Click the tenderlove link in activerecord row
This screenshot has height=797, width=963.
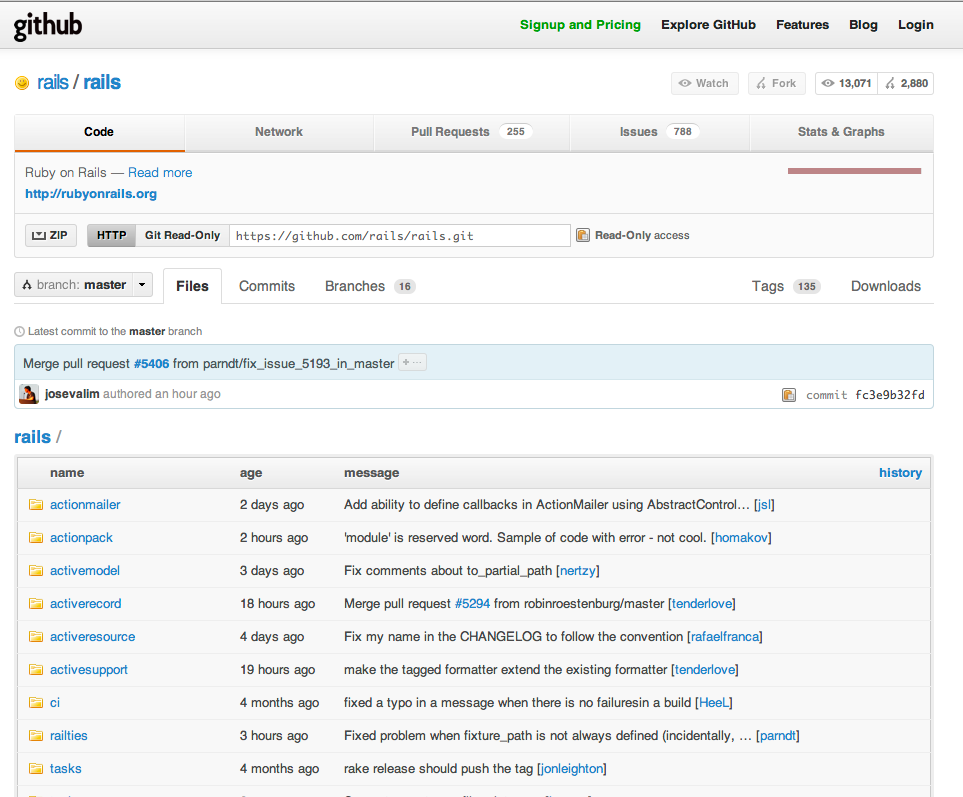702,604
